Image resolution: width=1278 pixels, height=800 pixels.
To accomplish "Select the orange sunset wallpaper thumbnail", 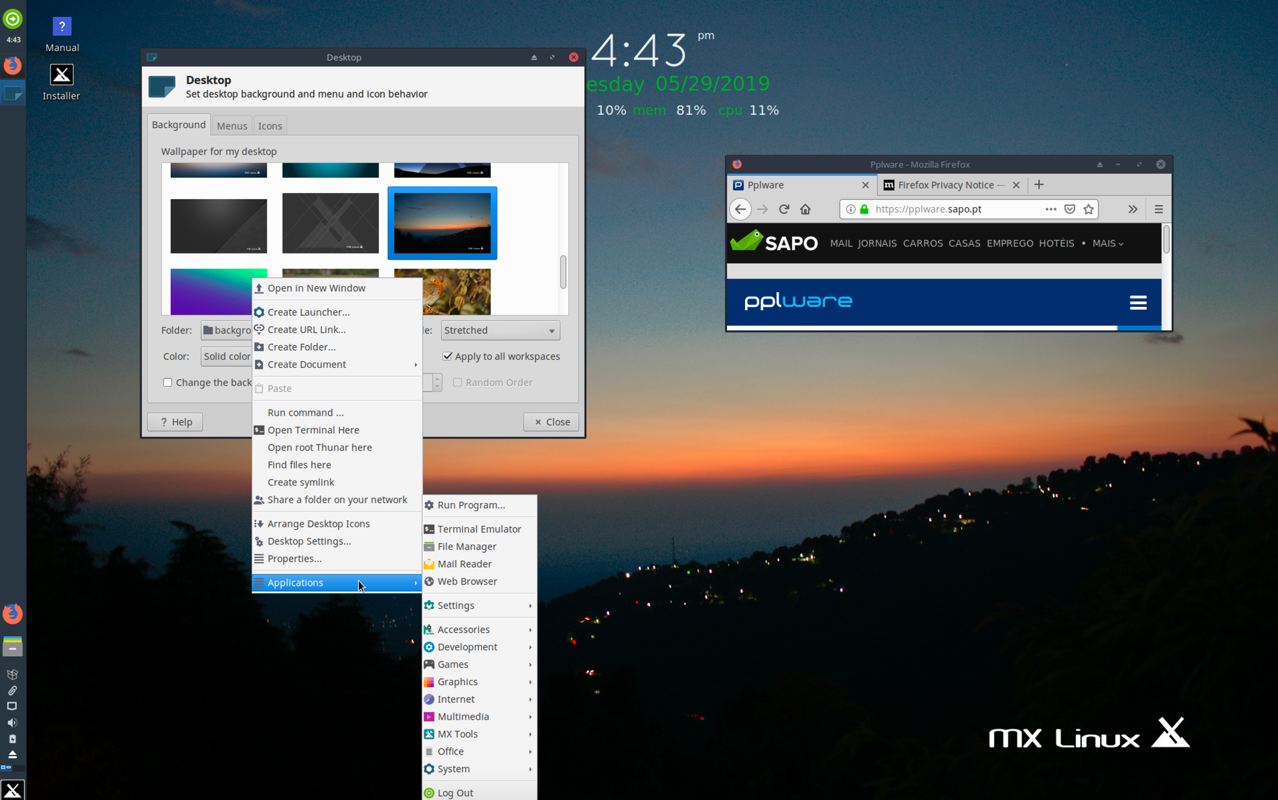I will [442, 222].
